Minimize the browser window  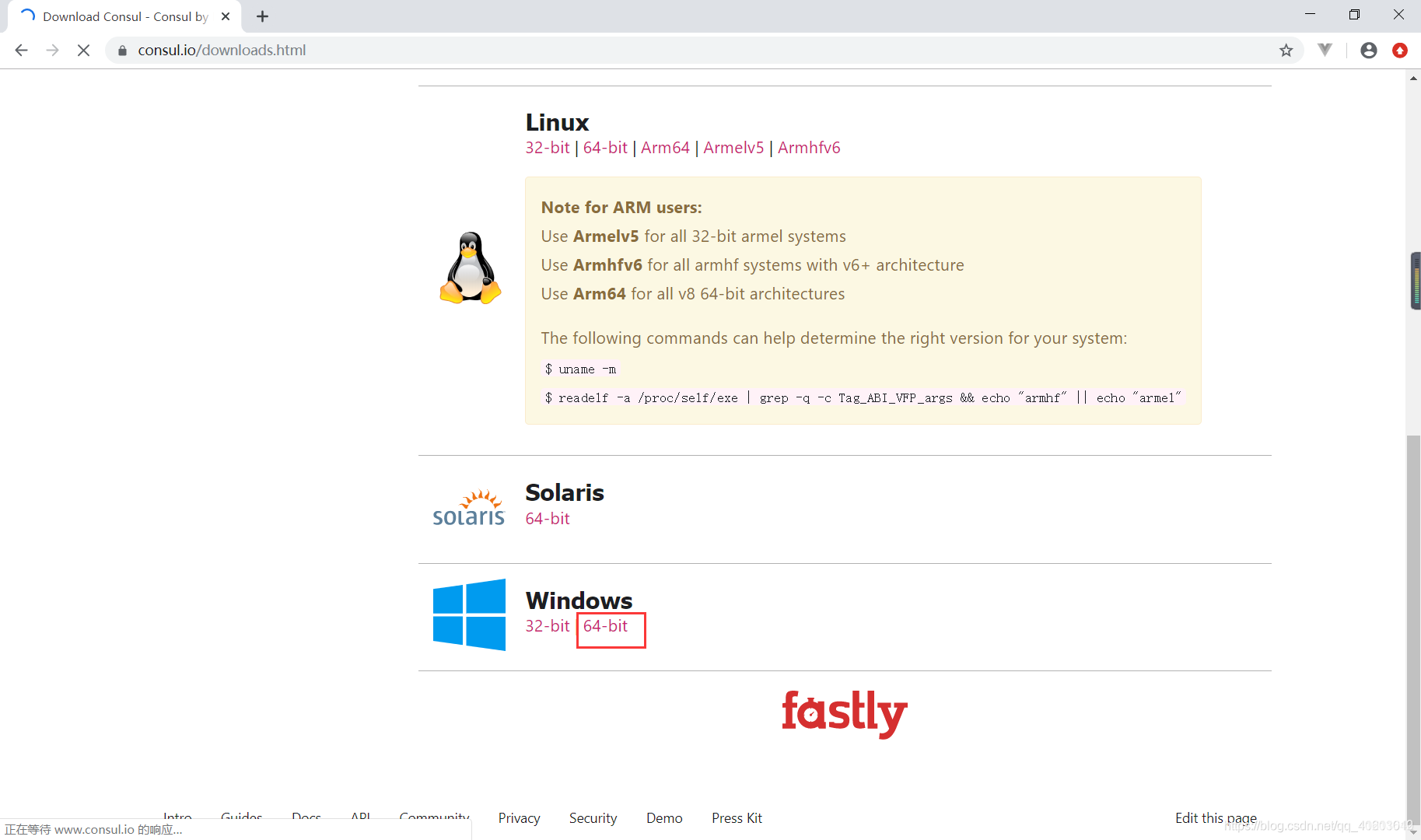pyautogui.click(x=1310, y=15)
